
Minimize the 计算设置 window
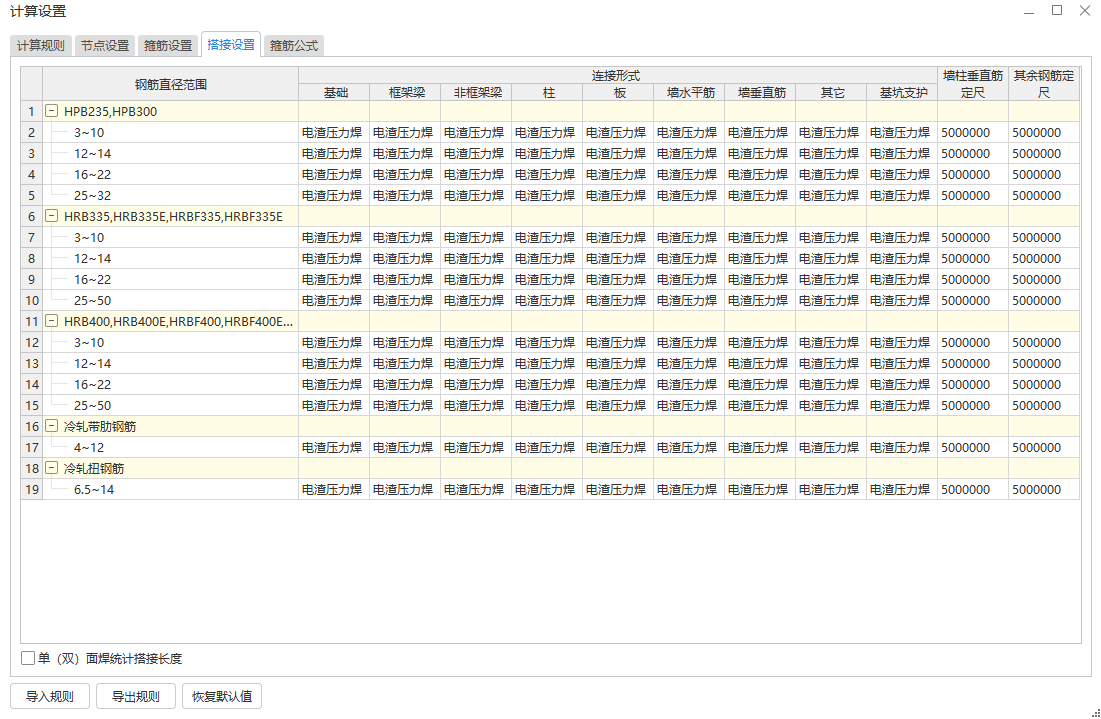[x=1029, y=12]
